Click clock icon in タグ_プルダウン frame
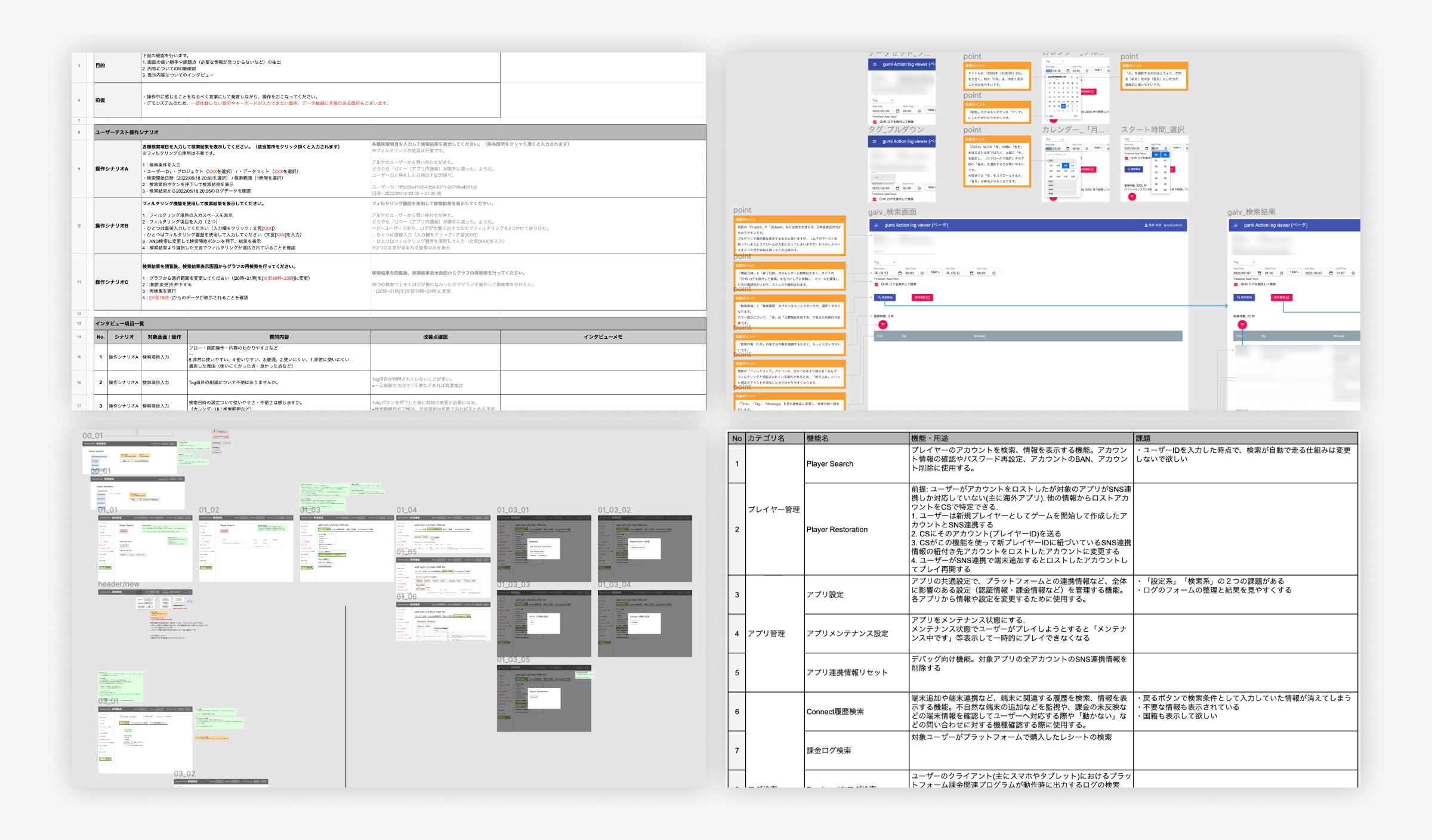 pos(919,188)
